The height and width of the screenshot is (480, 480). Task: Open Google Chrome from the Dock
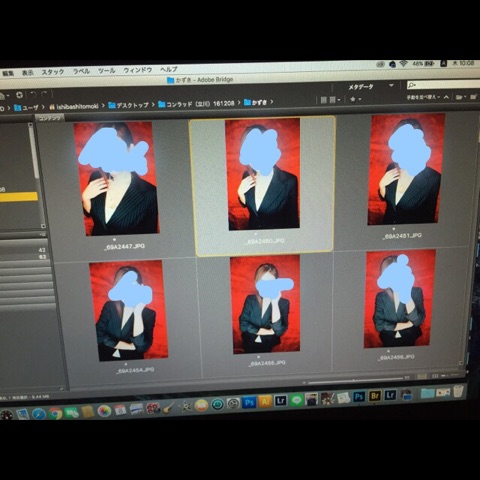55,414
